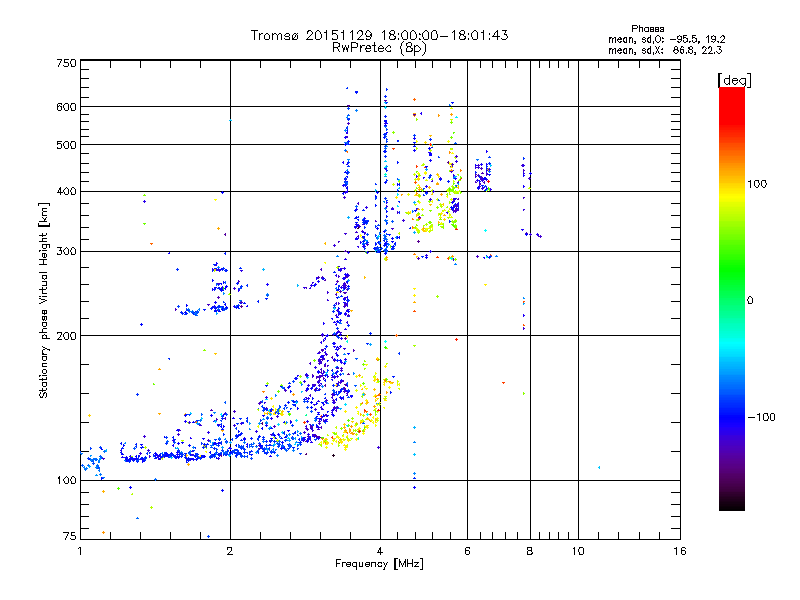Click the black bottom of the phase colorbar
Viewport: 800px width, 600px height.
(732, 503)
